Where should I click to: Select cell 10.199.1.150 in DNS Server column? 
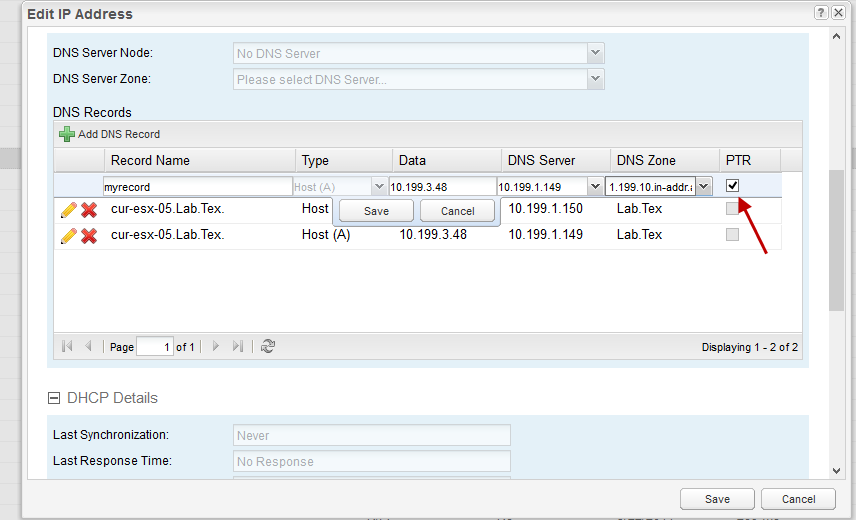click(546, 208)
